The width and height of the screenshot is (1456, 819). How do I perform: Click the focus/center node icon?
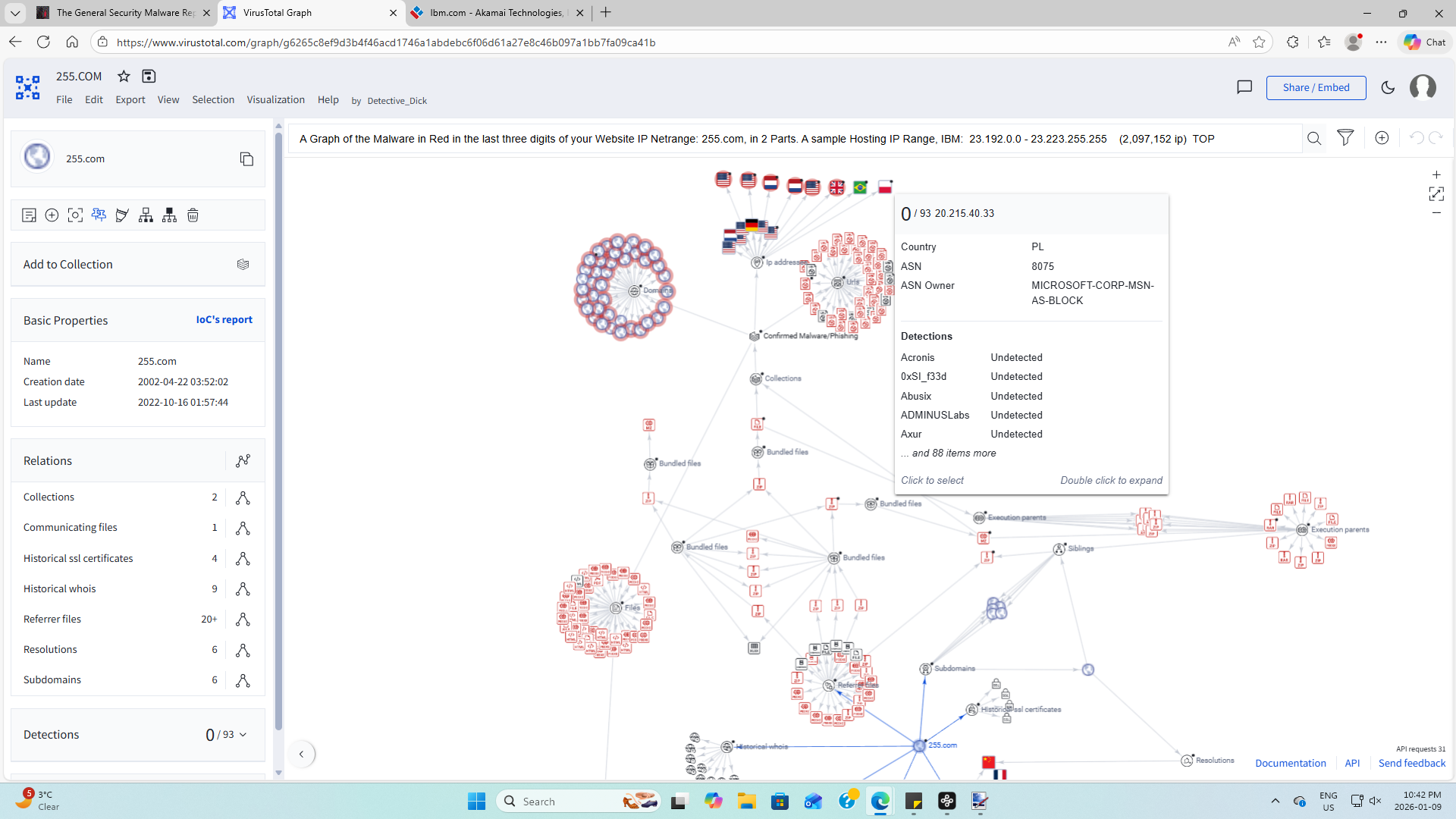pyautogui.click(x=75, y=215)
